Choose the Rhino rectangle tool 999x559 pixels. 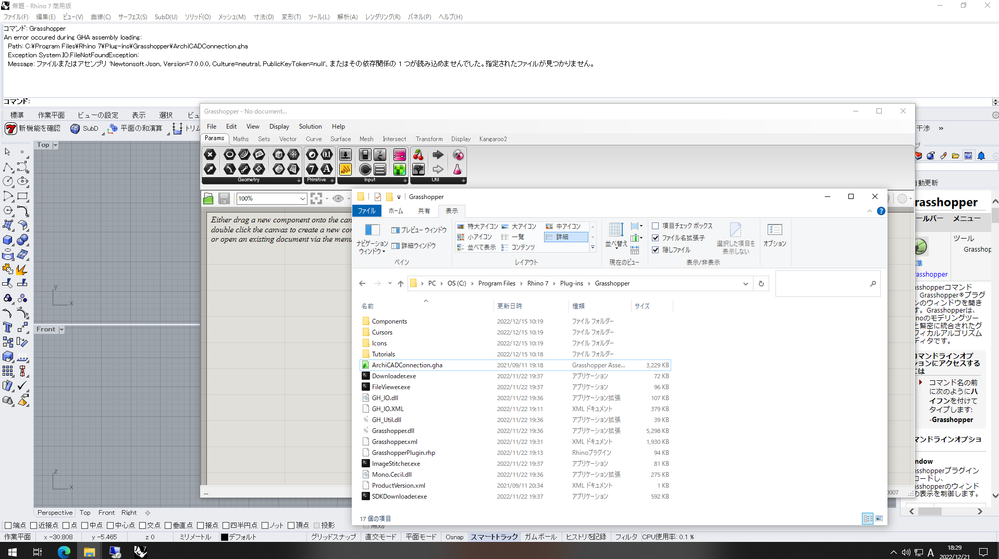point(22,196)
